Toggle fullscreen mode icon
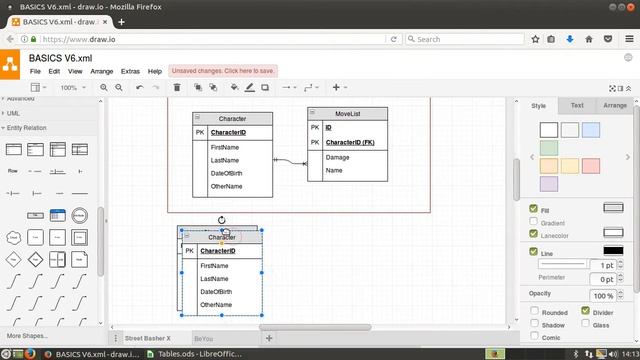This screenshot has height=360, width=640. point(612,88)
